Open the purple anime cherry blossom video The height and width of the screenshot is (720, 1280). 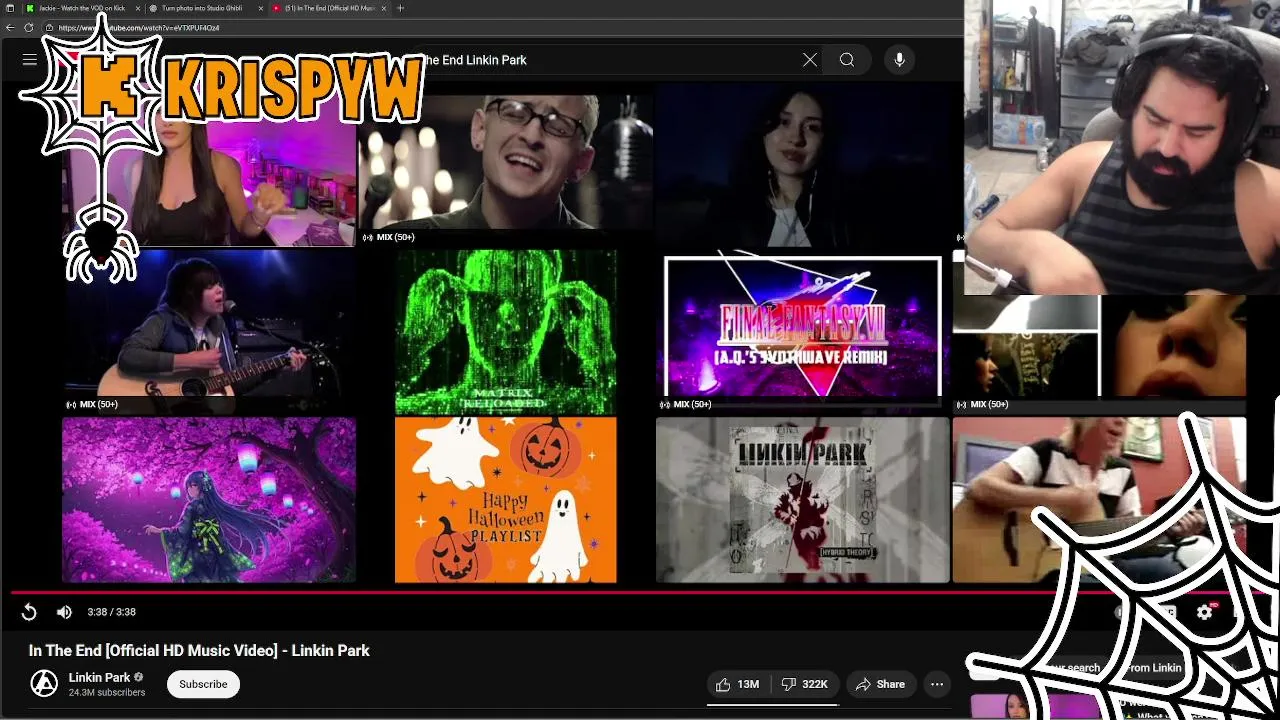[x=208, y=500]
